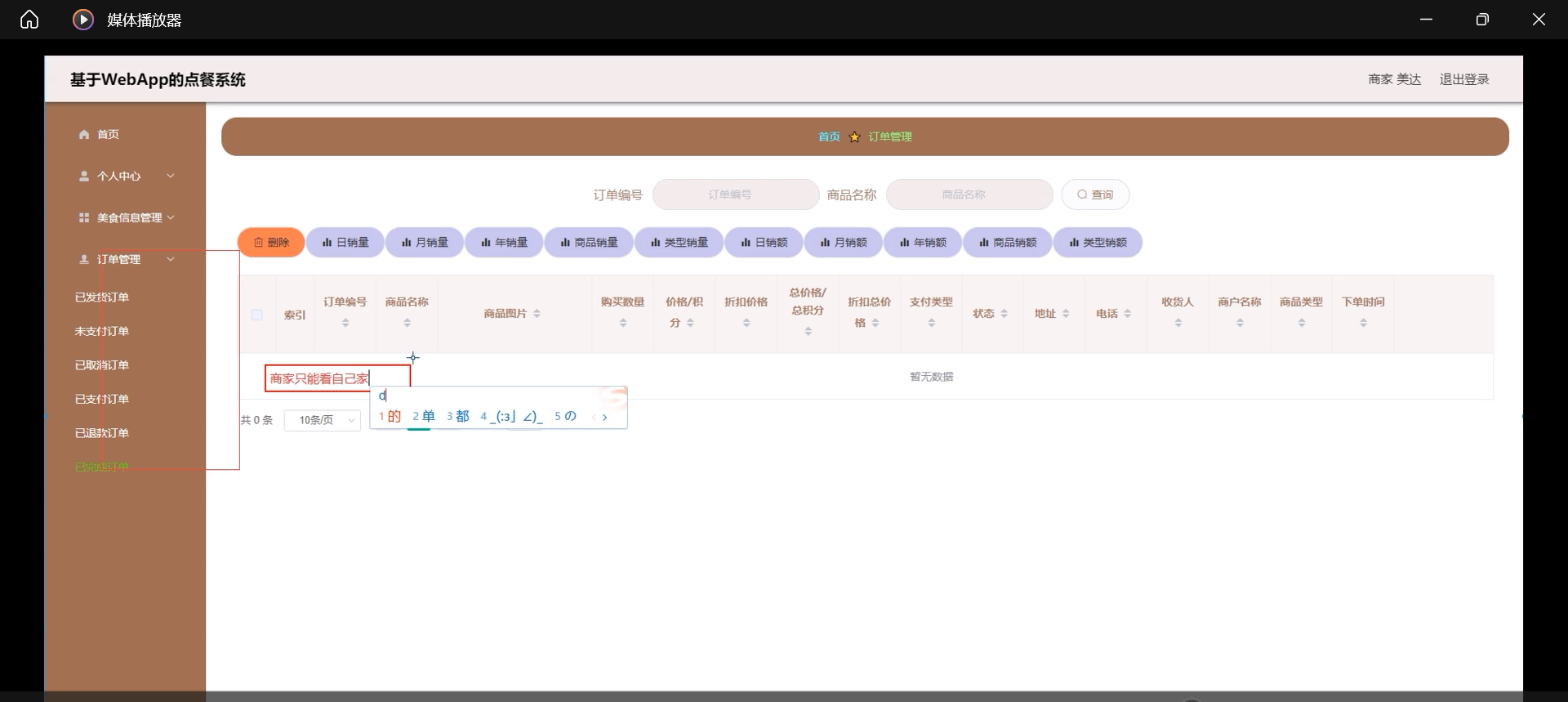This screenshot has height=702, width=1568.
Task: Expand the 个人中心 sidebar menu
Action: click(x=126, y=176)
